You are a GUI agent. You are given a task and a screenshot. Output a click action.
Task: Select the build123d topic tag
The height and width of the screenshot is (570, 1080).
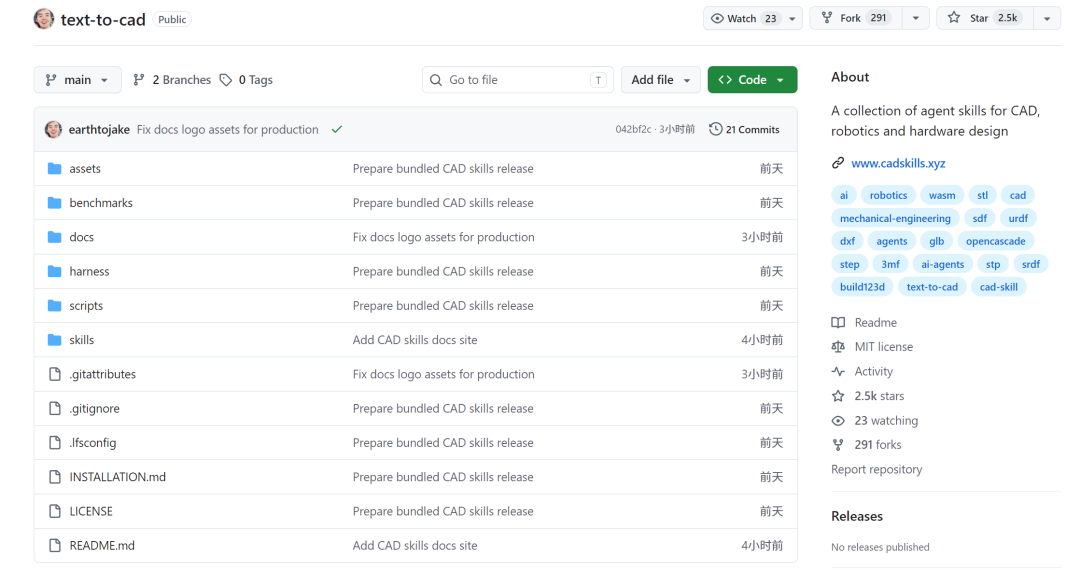[x=862, y=287]
